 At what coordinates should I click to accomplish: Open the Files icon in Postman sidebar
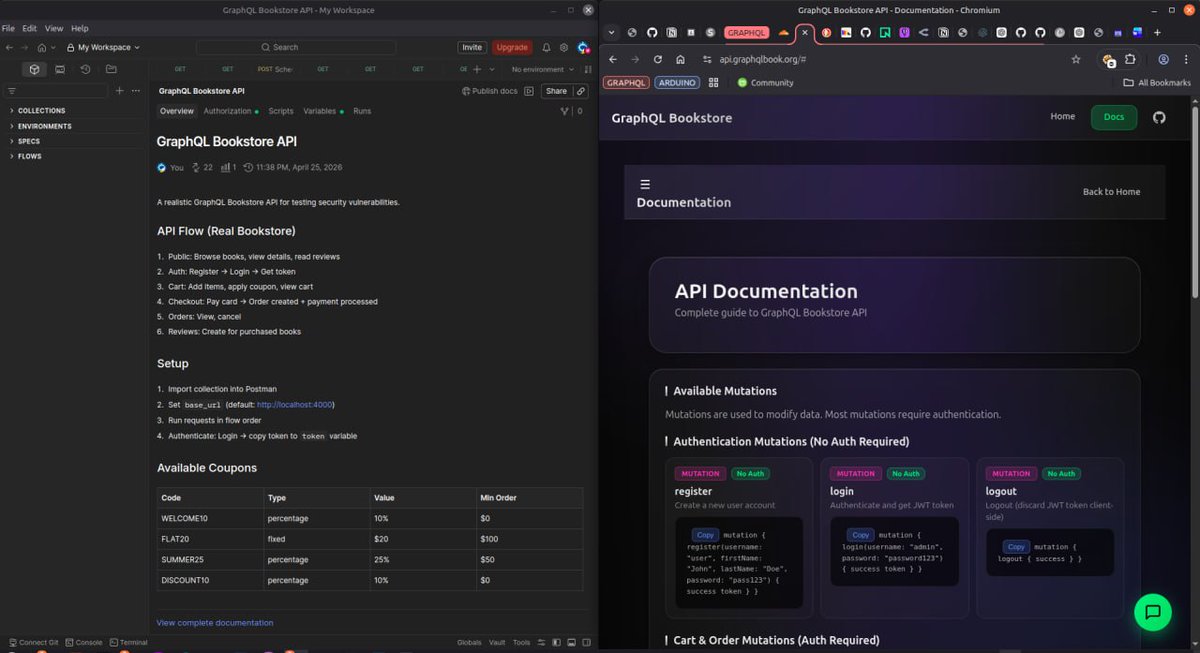111,69
